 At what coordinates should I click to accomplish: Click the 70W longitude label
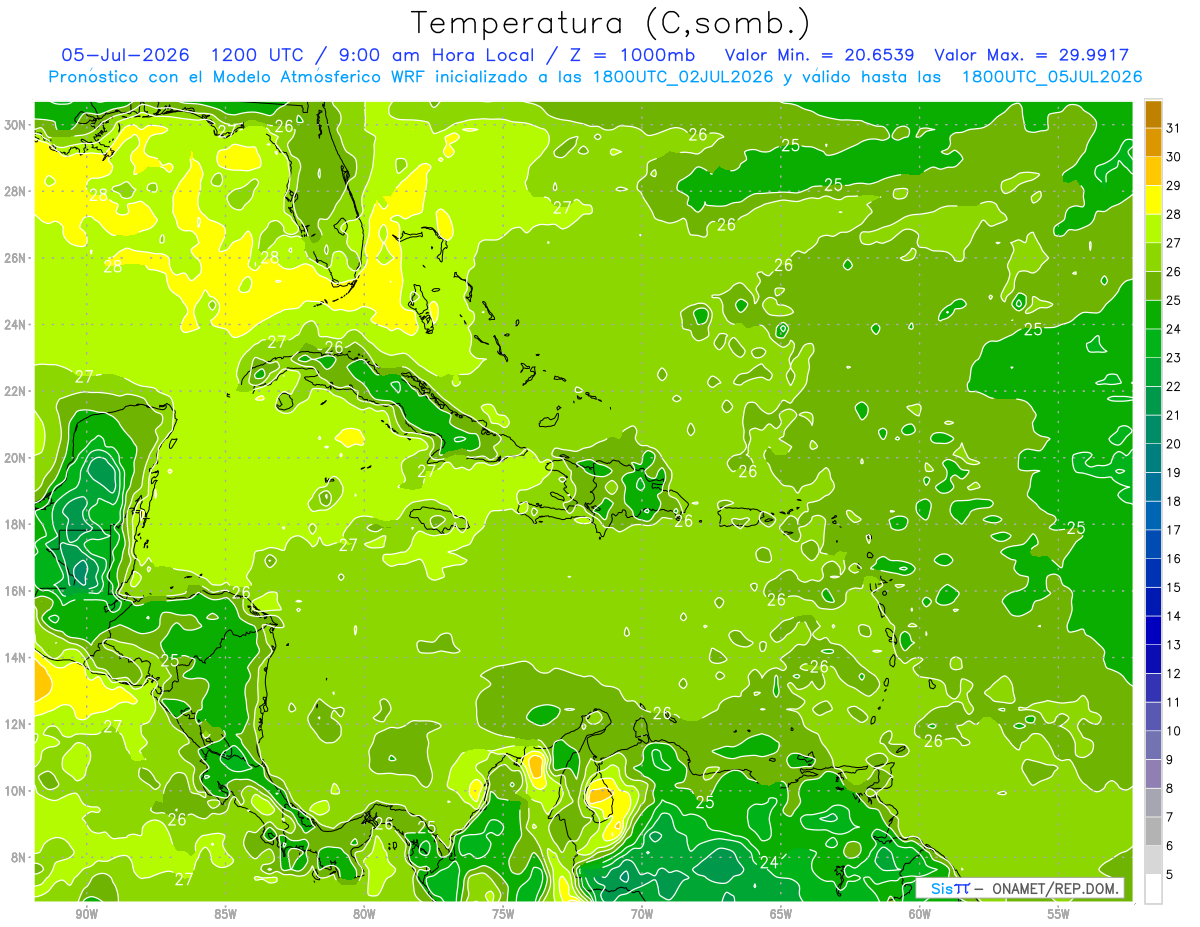click(642, 914)
